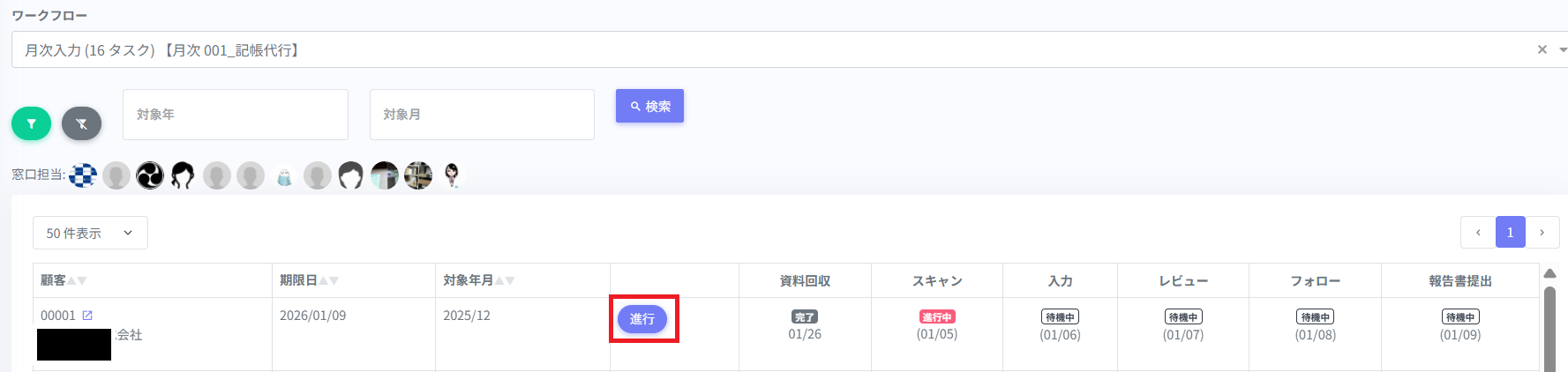
Task: Open customer 00001 external link icon
Action: click(x=87, y=316)
